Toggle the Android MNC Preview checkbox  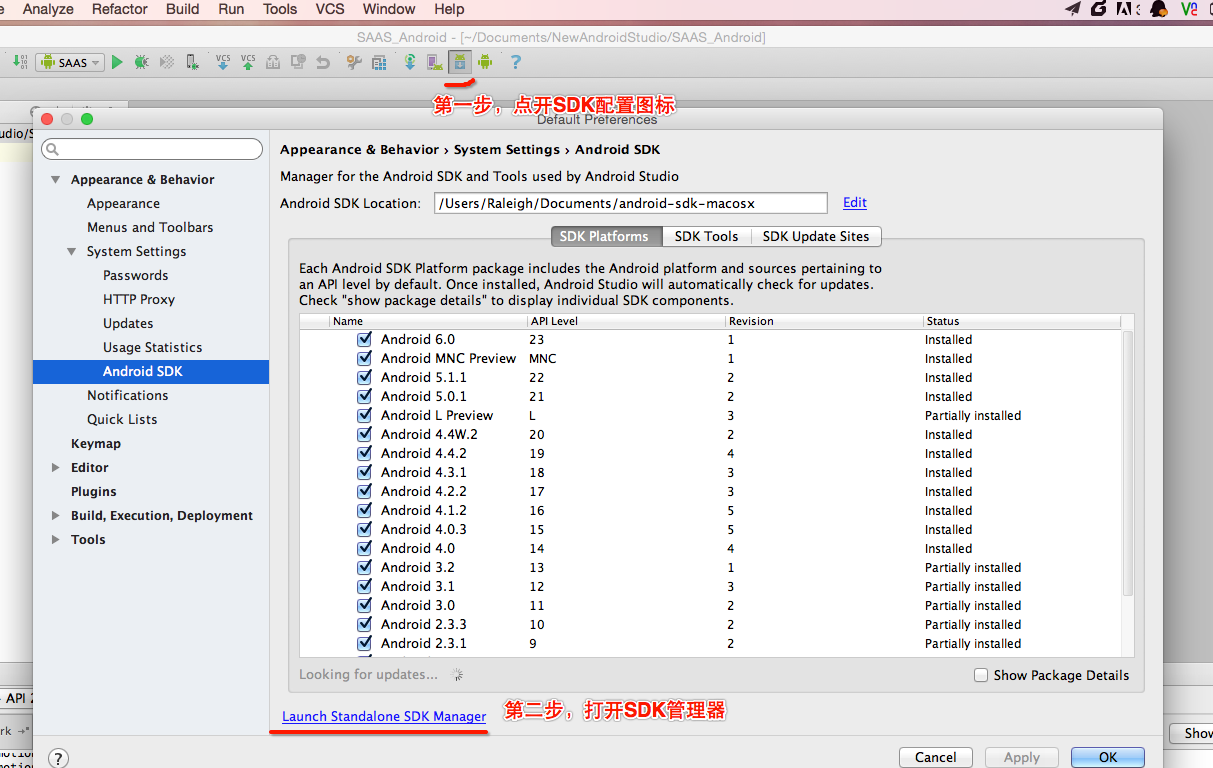pos(364,358)
